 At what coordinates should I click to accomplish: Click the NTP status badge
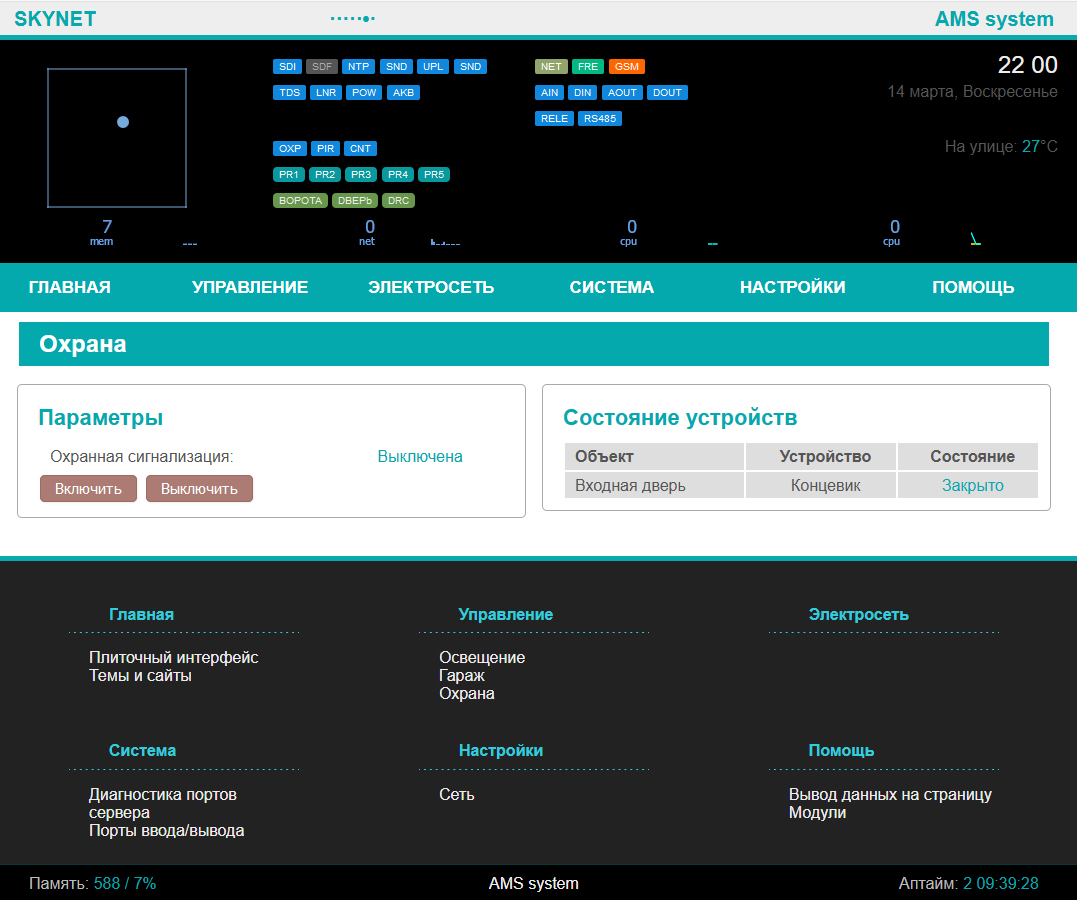click(x=358, y=67)
